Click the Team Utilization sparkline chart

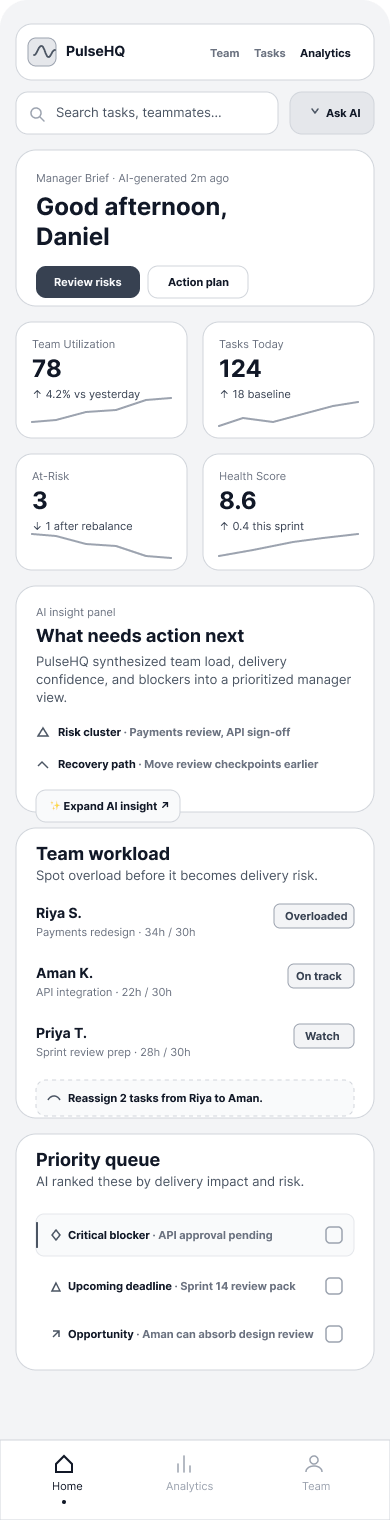pos(101,410)
